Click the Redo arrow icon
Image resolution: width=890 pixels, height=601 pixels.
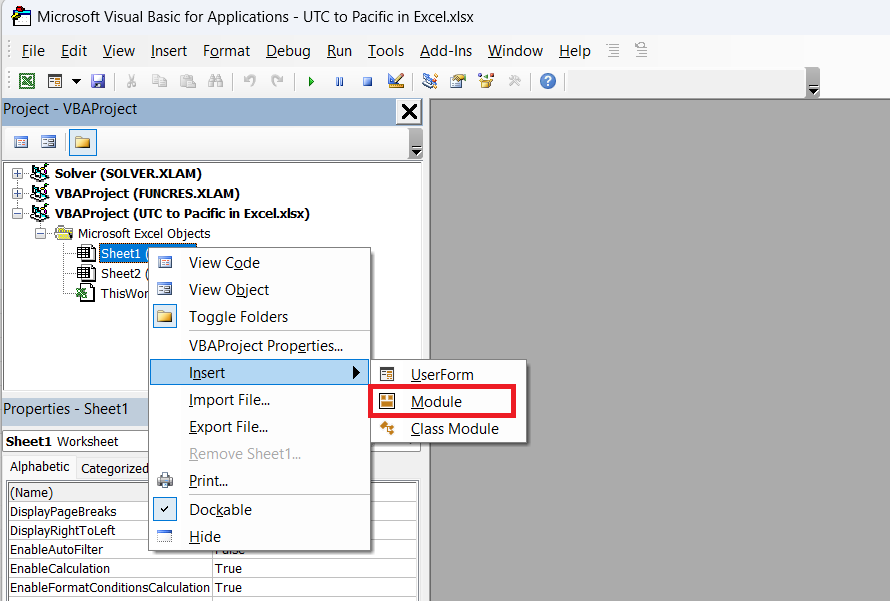pos(277,81)
